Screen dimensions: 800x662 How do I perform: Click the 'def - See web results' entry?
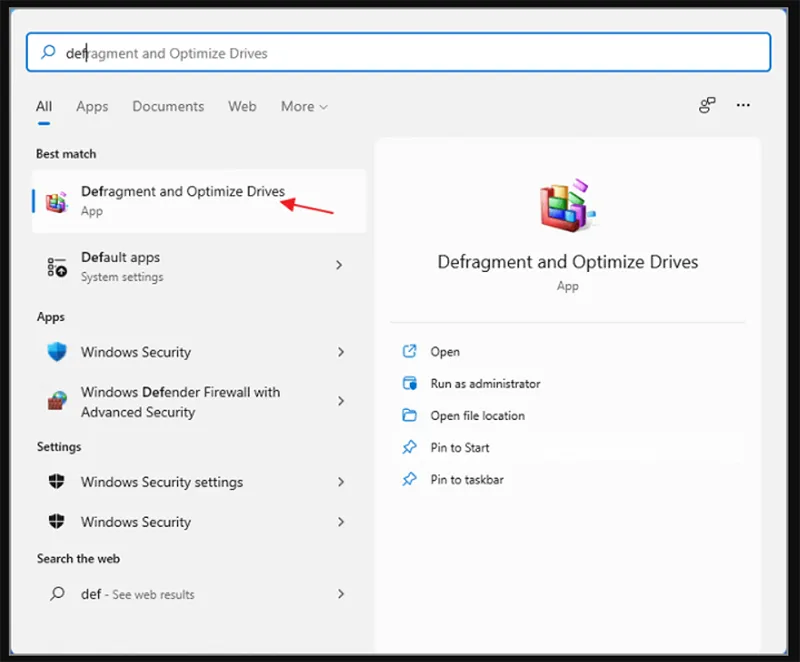click(x=199, y=594)
